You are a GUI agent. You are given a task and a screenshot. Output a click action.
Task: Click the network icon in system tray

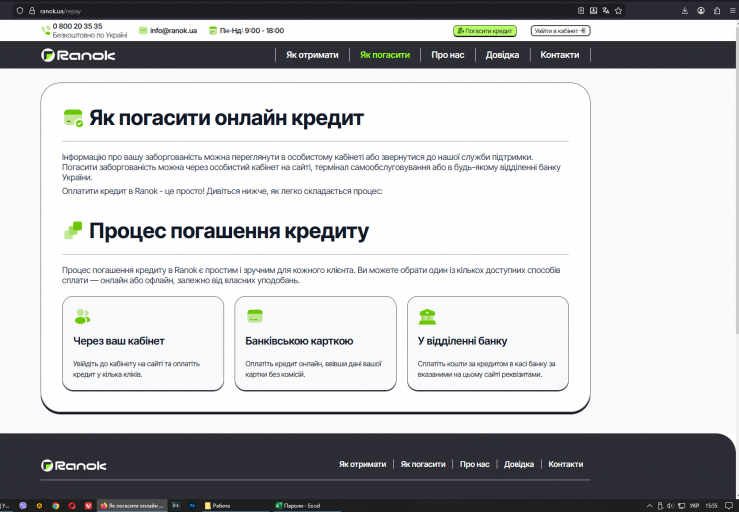(x=682, y=506)
